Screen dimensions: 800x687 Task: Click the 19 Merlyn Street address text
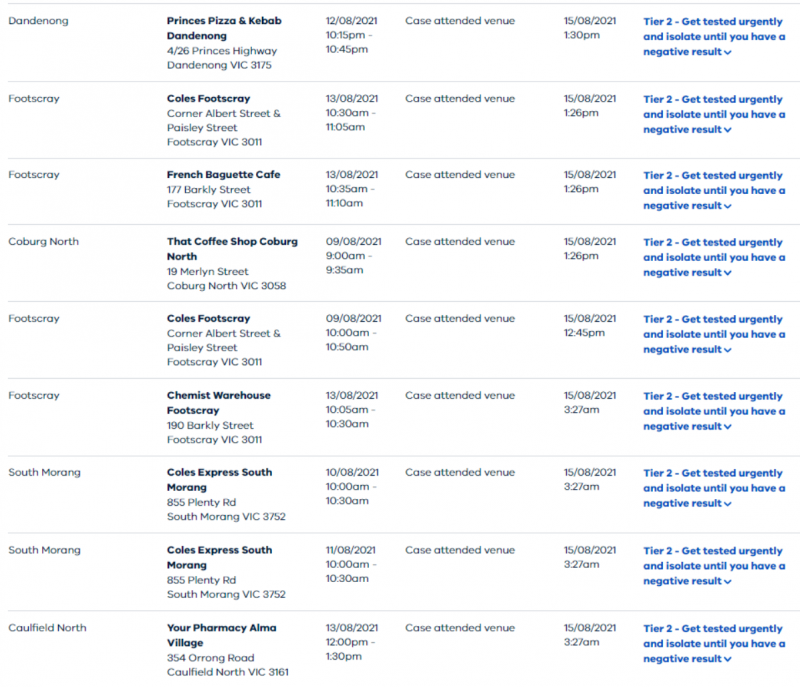coord(207,272)
